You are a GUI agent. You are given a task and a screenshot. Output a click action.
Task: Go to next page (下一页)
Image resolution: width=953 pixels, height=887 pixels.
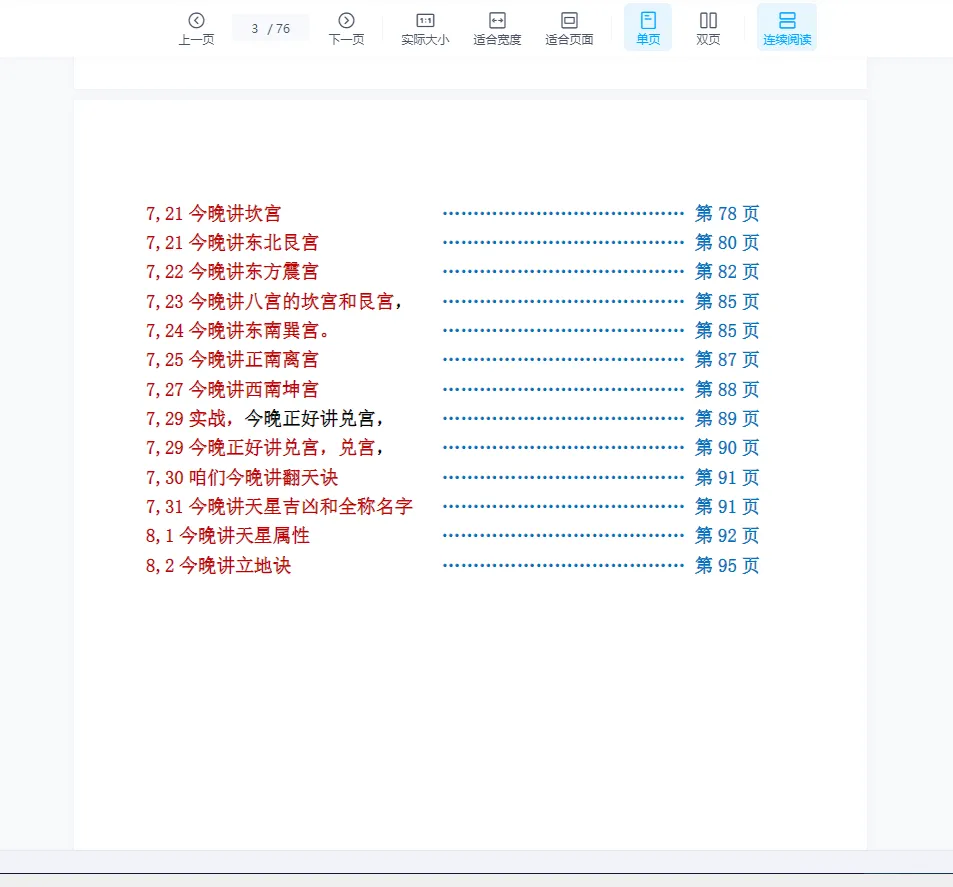[x=346, y=29]
